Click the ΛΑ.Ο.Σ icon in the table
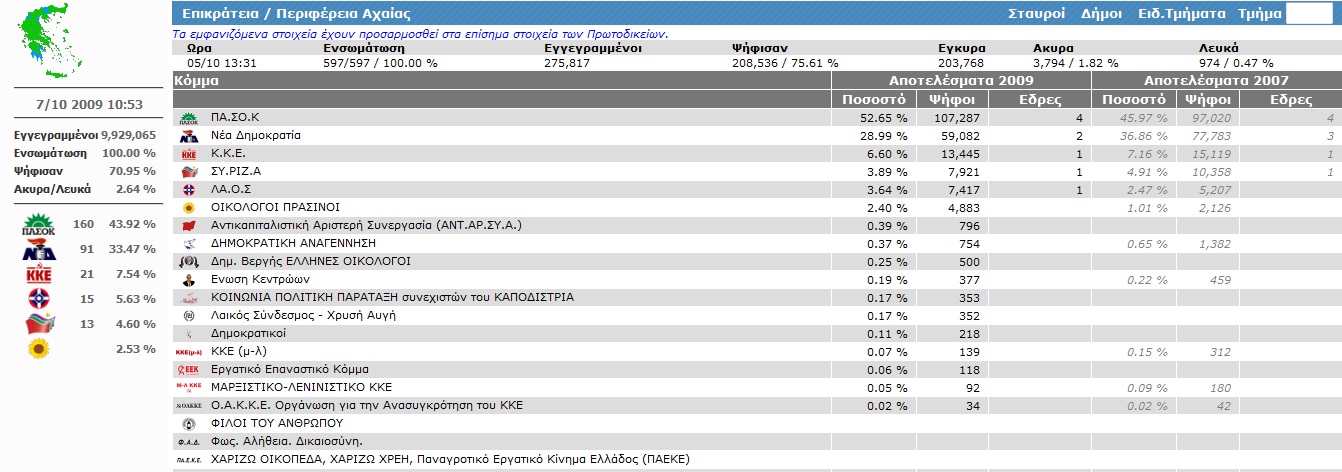 (188, 190)
